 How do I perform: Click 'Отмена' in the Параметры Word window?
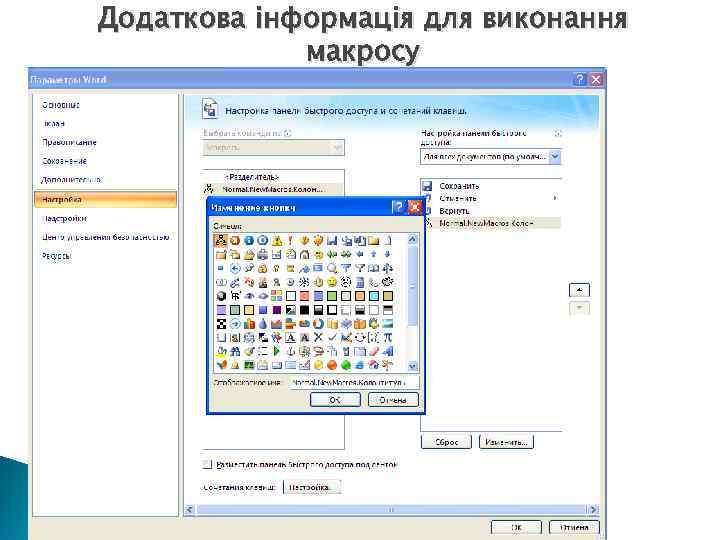click(574, 527)
